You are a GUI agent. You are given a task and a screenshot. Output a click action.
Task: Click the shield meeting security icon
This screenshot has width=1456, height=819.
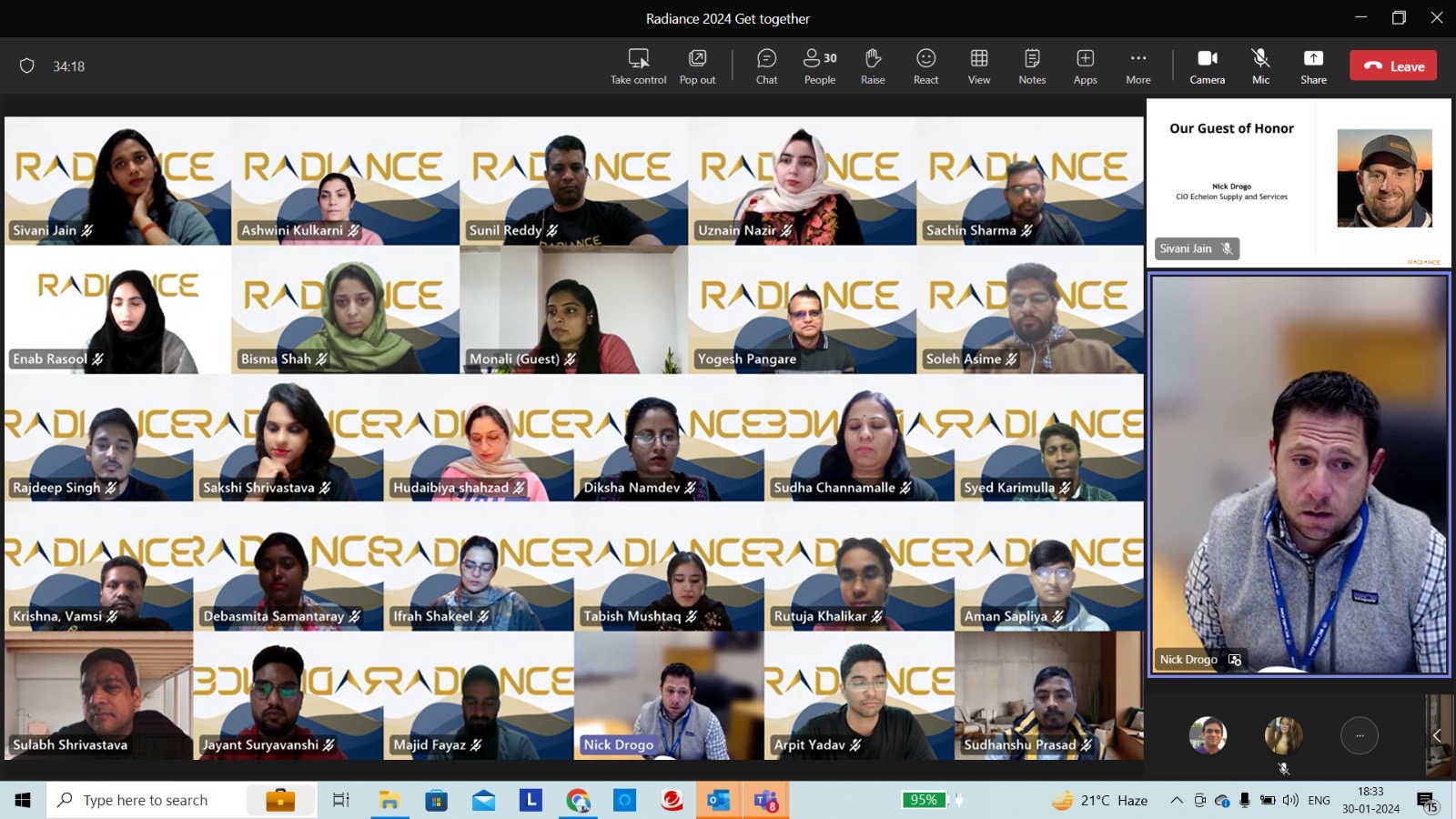click(x=27, y=66)
